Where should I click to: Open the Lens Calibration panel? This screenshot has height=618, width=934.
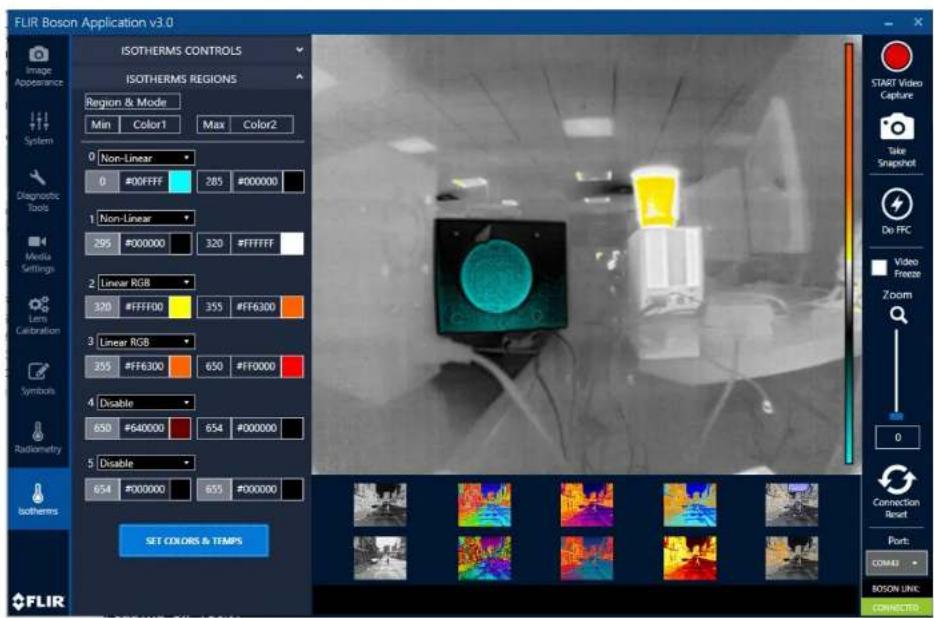point(38,315)
